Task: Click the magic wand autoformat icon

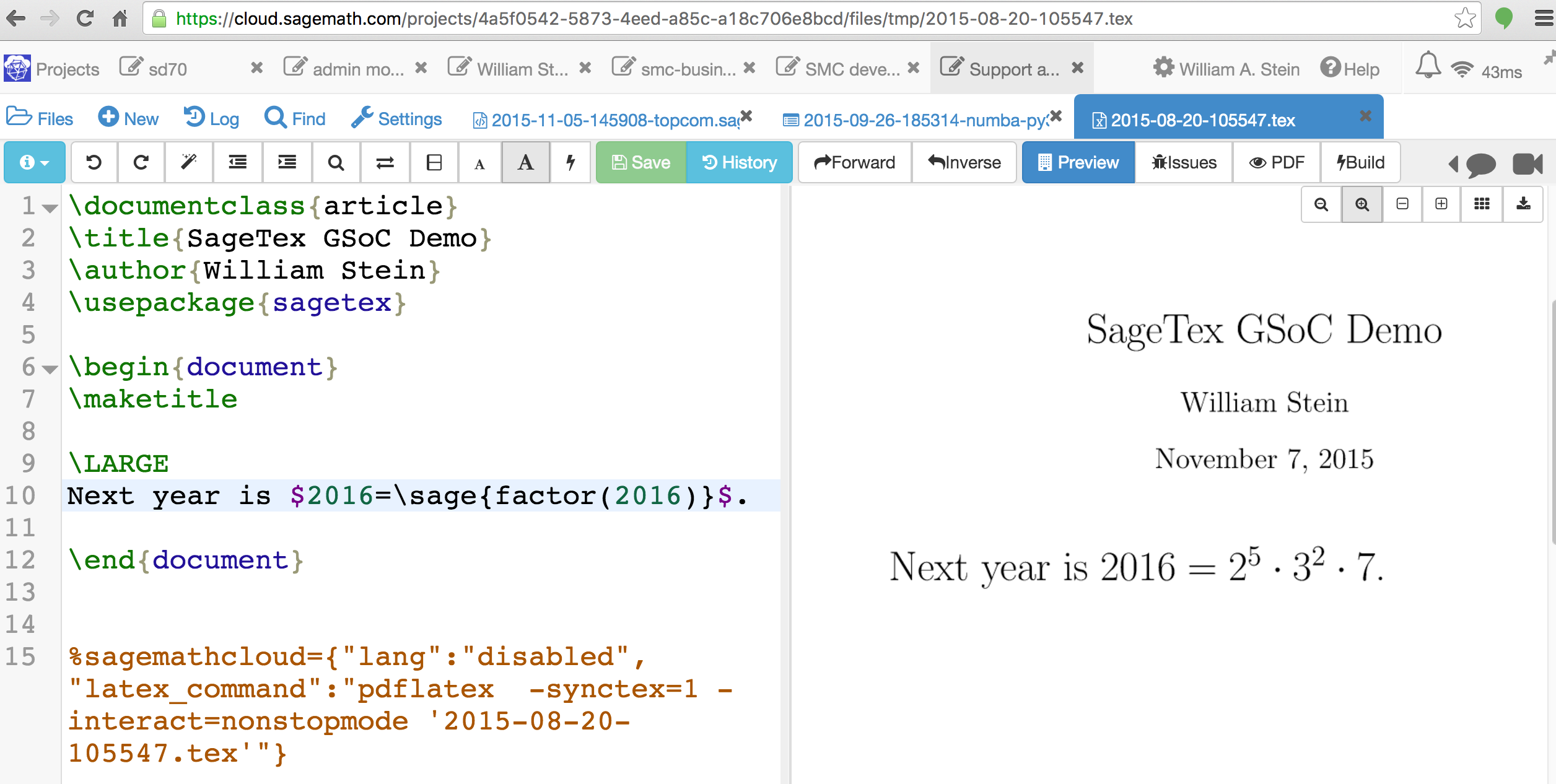Action: [189, 162]
